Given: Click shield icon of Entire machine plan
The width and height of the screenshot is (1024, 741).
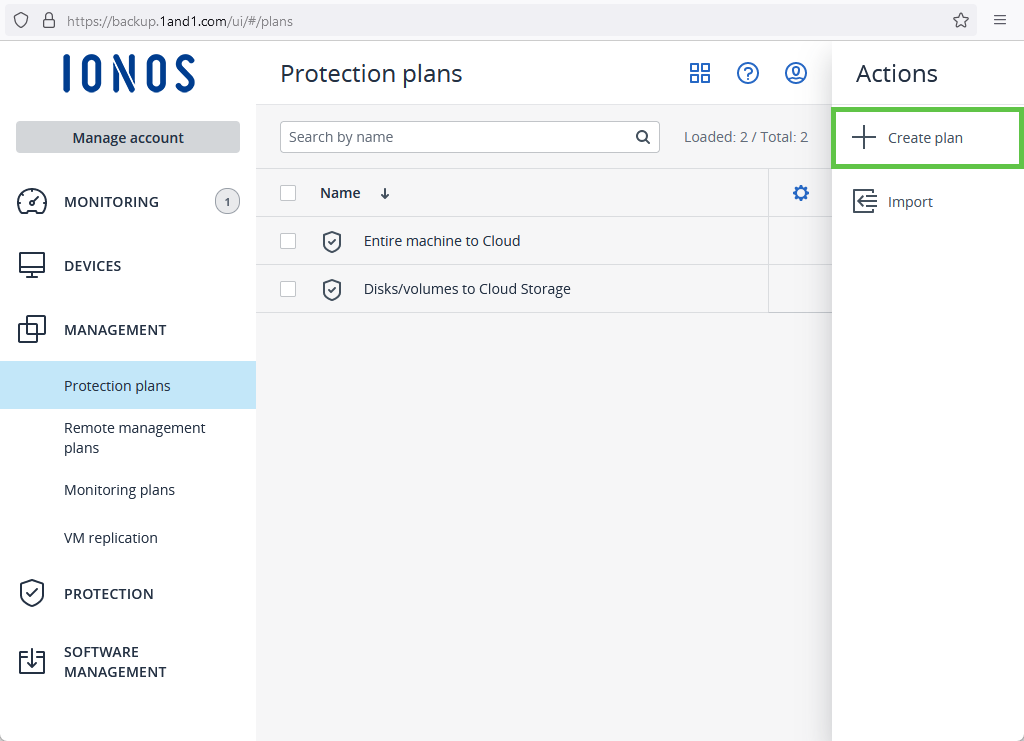Looking at the screenshot, I should pyautogui.click(x=332, y=241).
